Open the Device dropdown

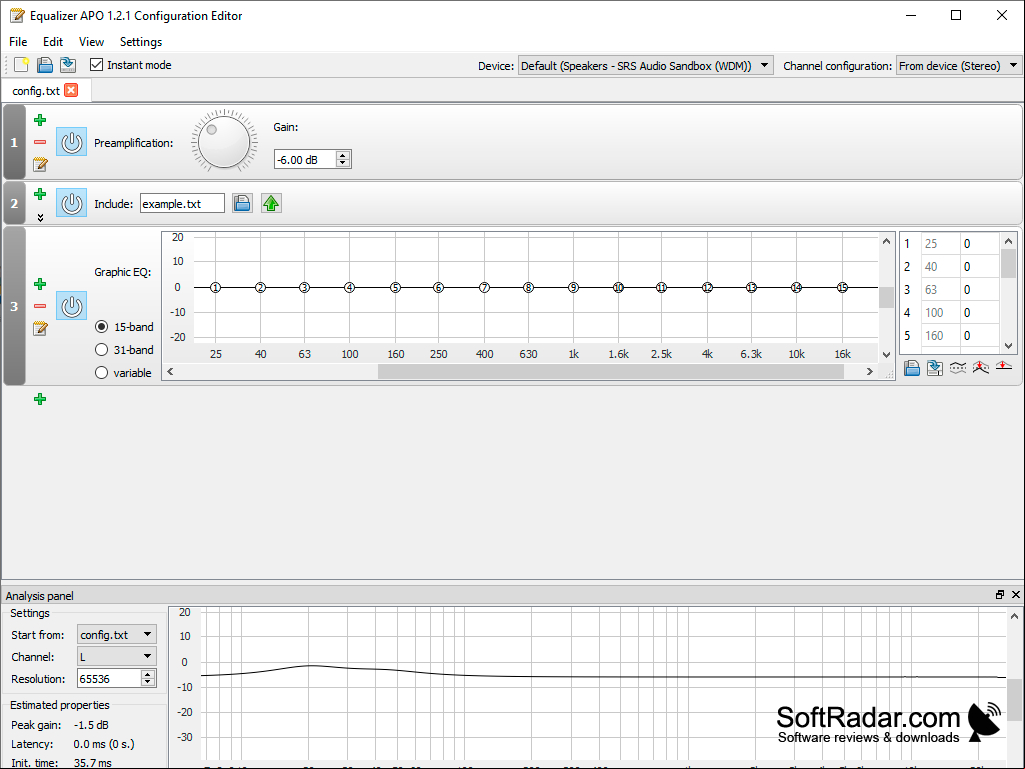(x=645, y=65)
